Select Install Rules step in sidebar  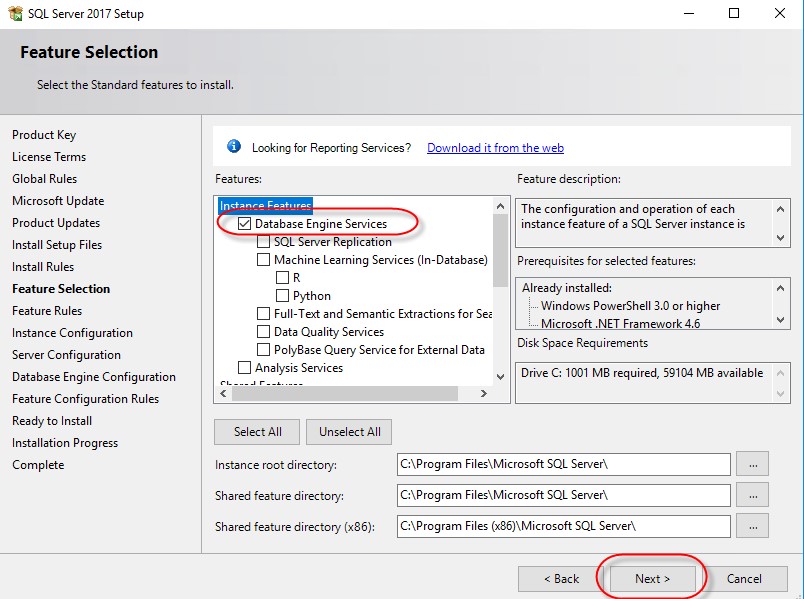(x=43, y=267)
